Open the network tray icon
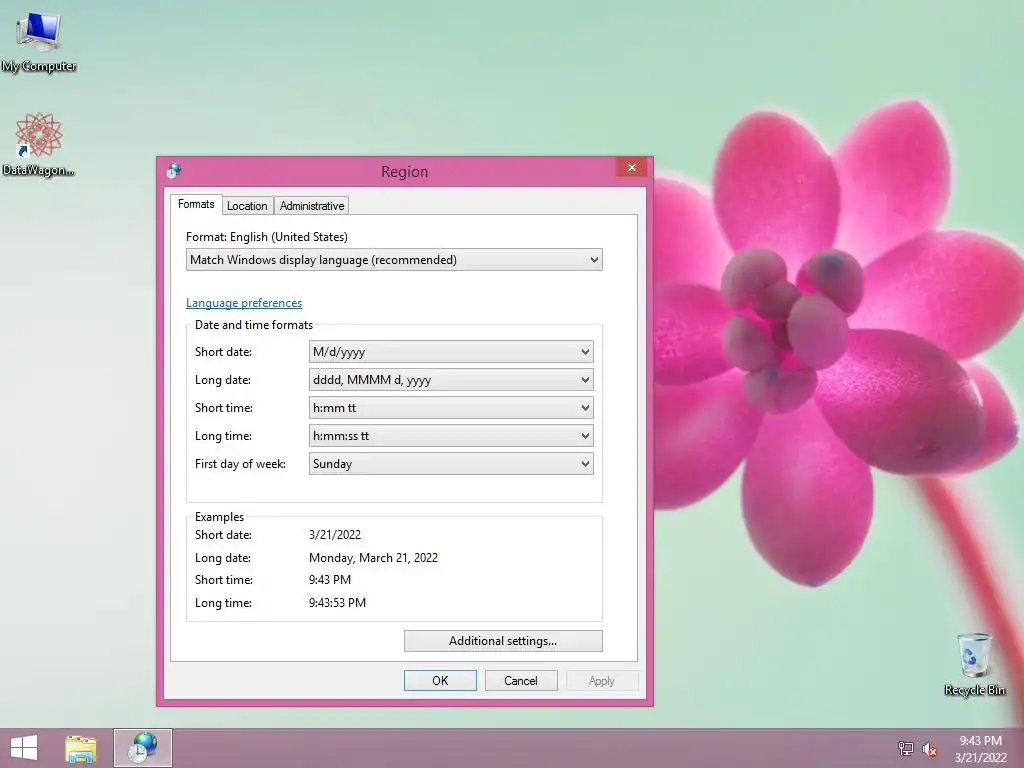The height and width of the screenshot is (768, 1024). [906, 748]
